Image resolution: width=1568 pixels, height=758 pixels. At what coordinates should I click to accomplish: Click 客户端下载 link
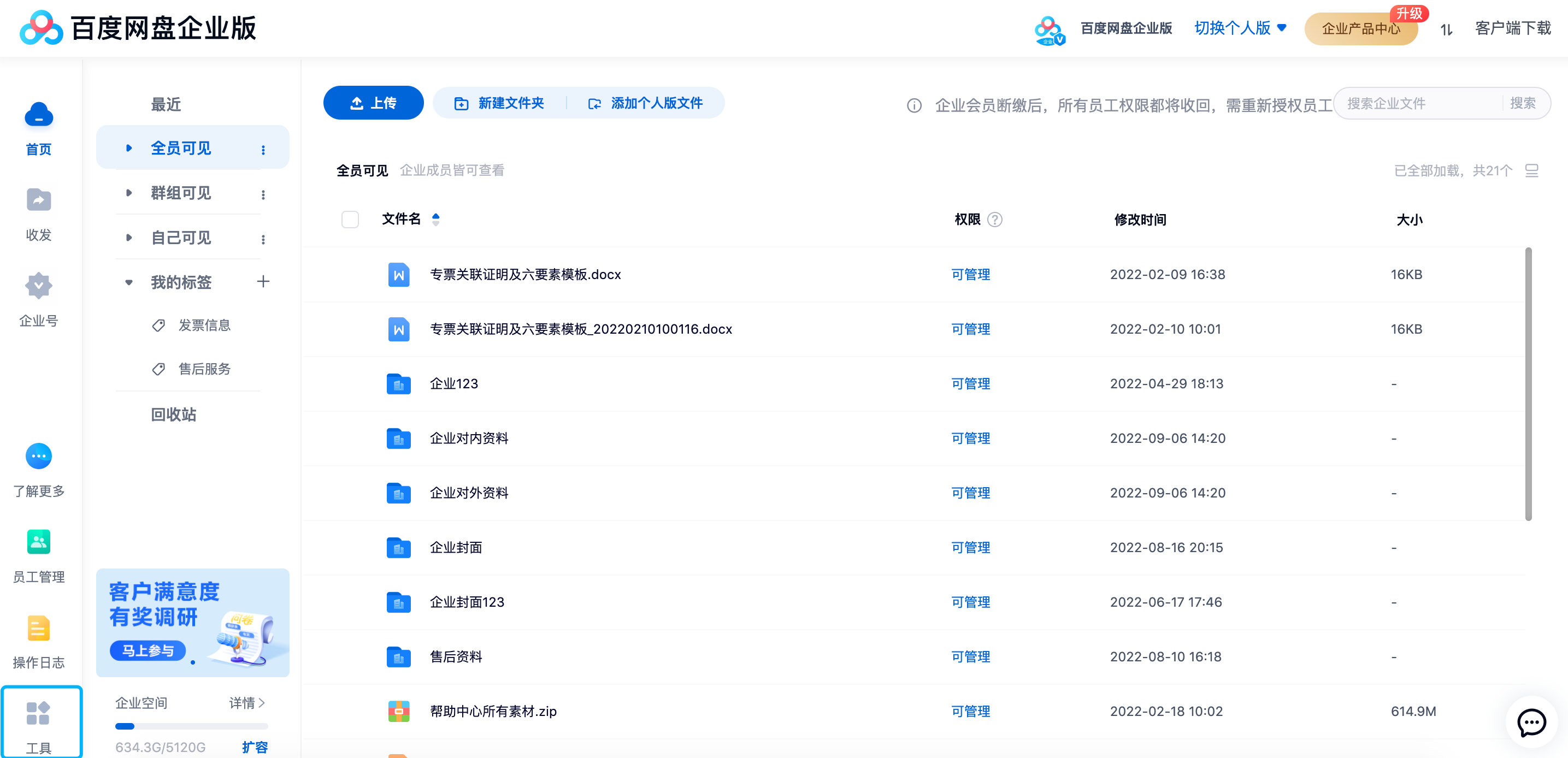(1513, 28)
